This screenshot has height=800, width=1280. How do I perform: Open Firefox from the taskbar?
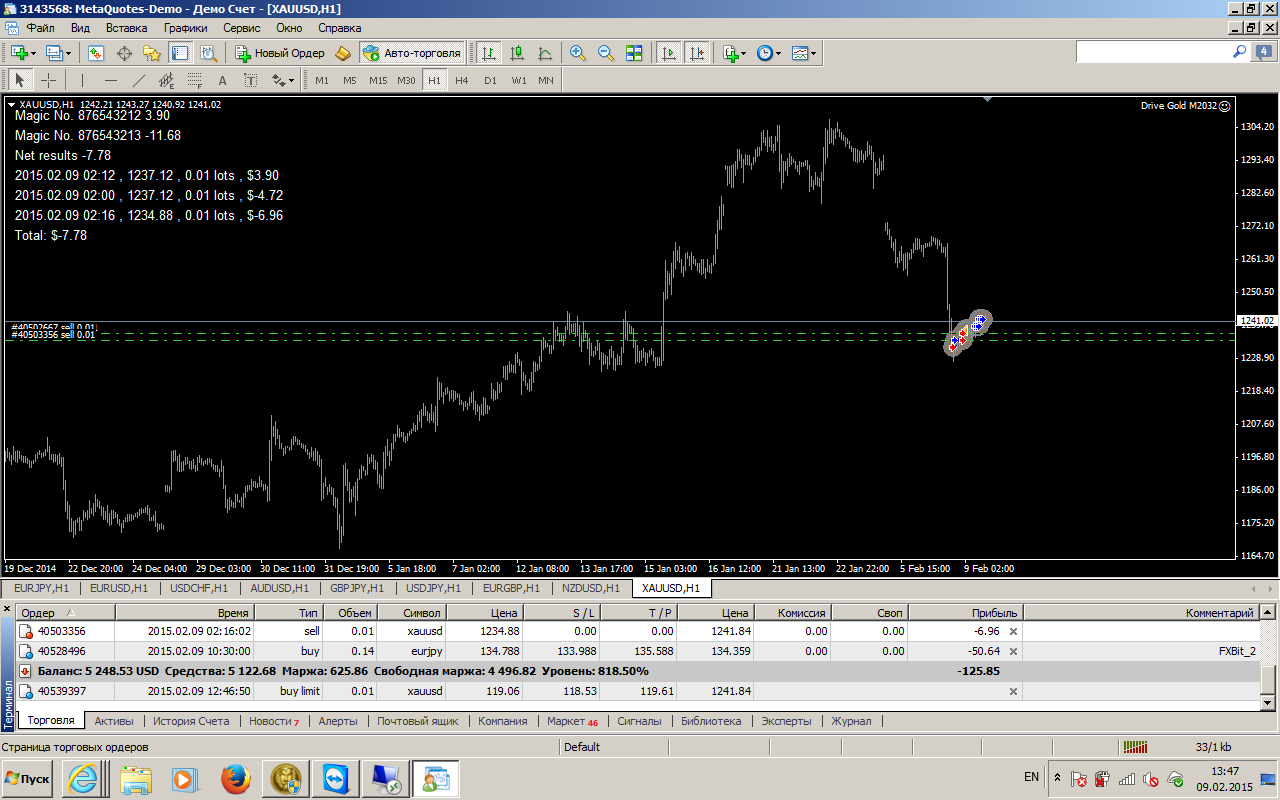pos(235,778)
